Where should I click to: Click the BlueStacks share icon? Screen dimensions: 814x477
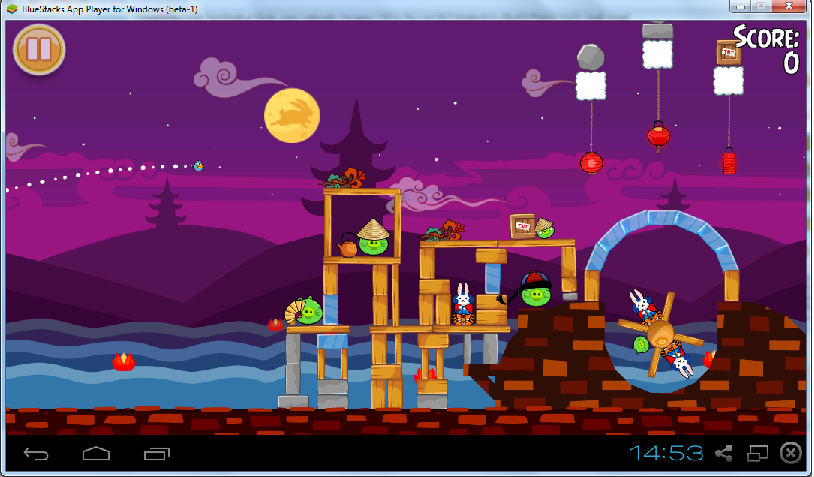pos(724,453)
